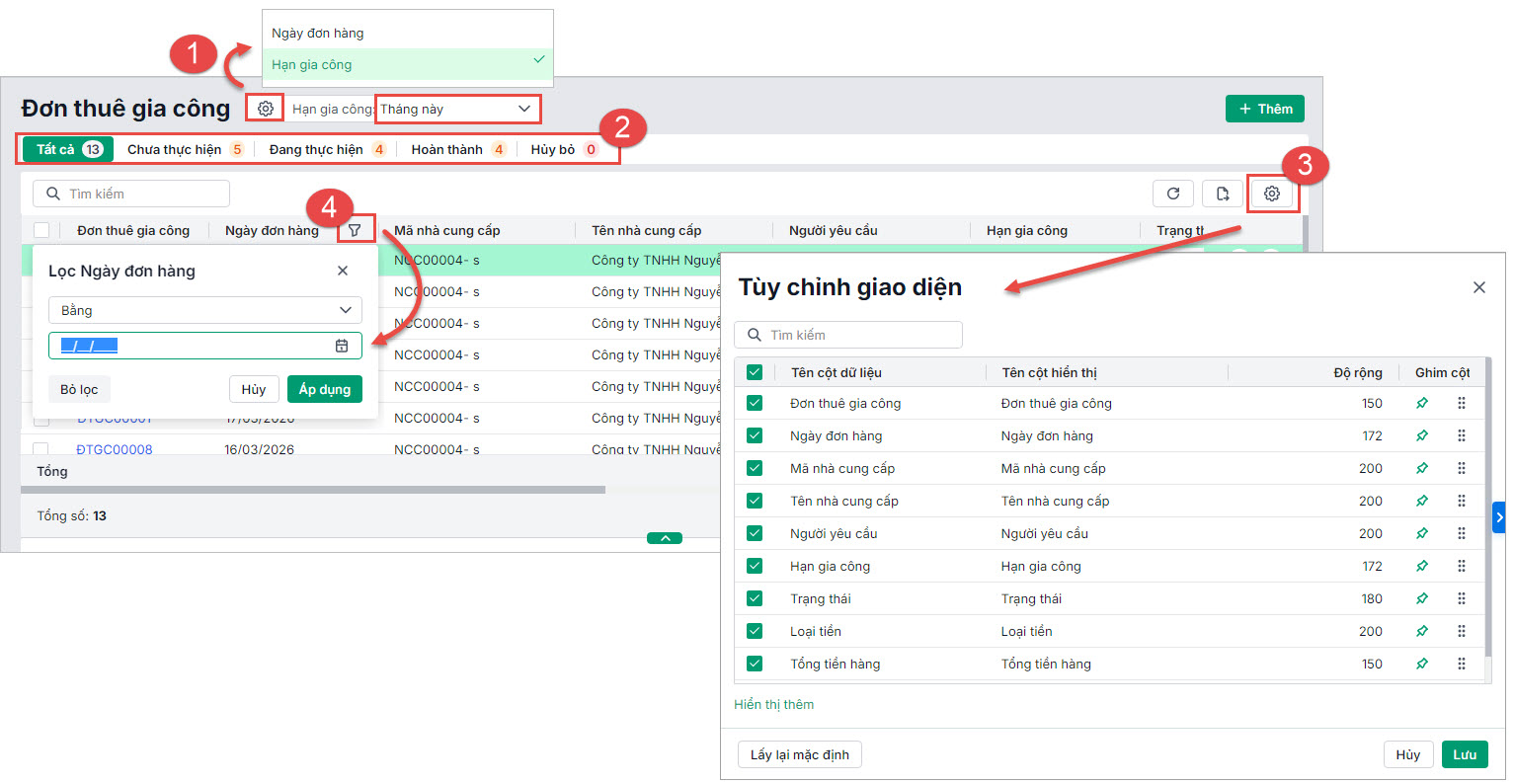Pin the Trạng thái column
The width and height of the screenshot is (1515, 784).
tap(1422, 598)
